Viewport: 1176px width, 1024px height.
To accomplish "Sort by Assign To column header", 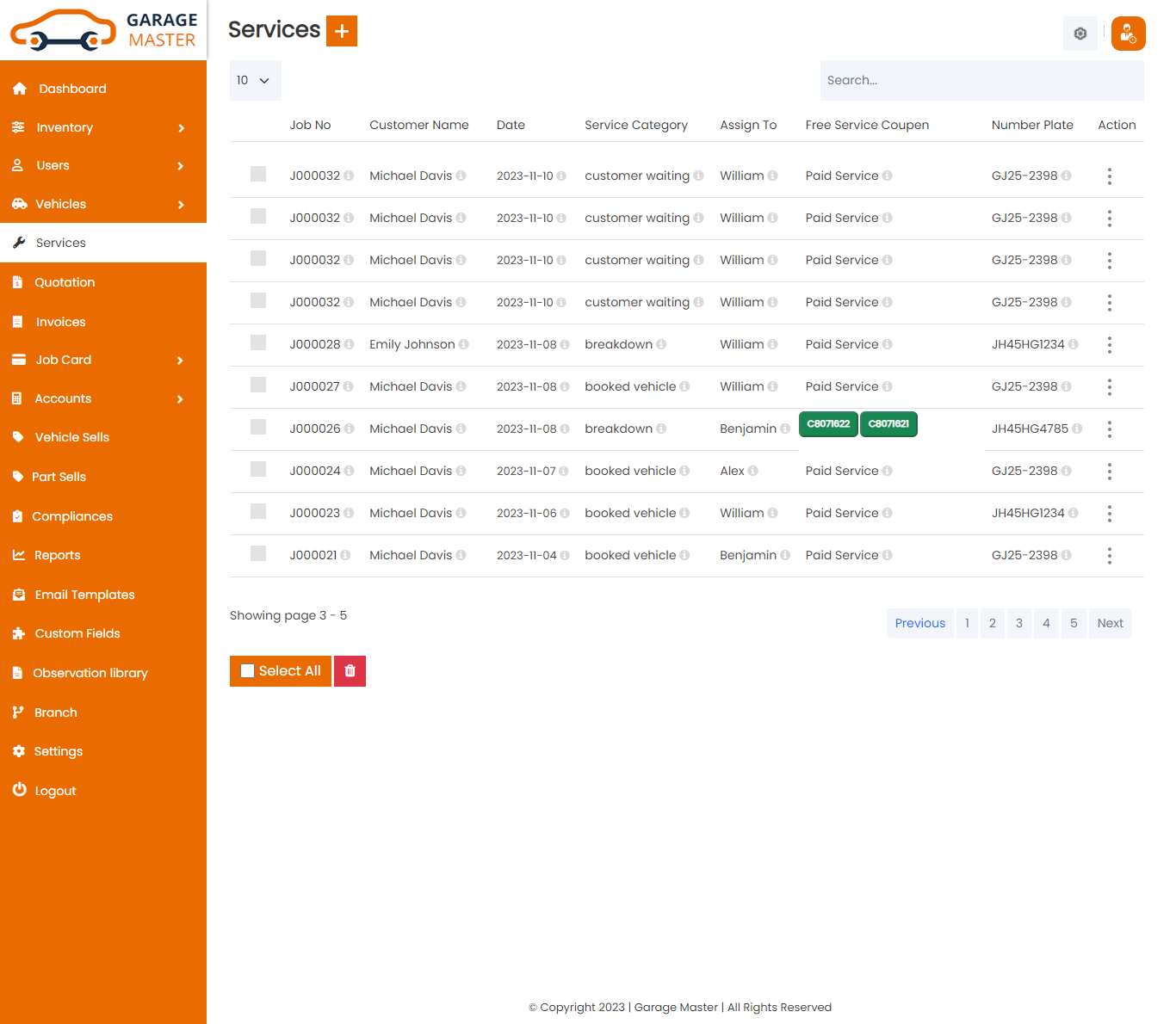I will (748, 125).
